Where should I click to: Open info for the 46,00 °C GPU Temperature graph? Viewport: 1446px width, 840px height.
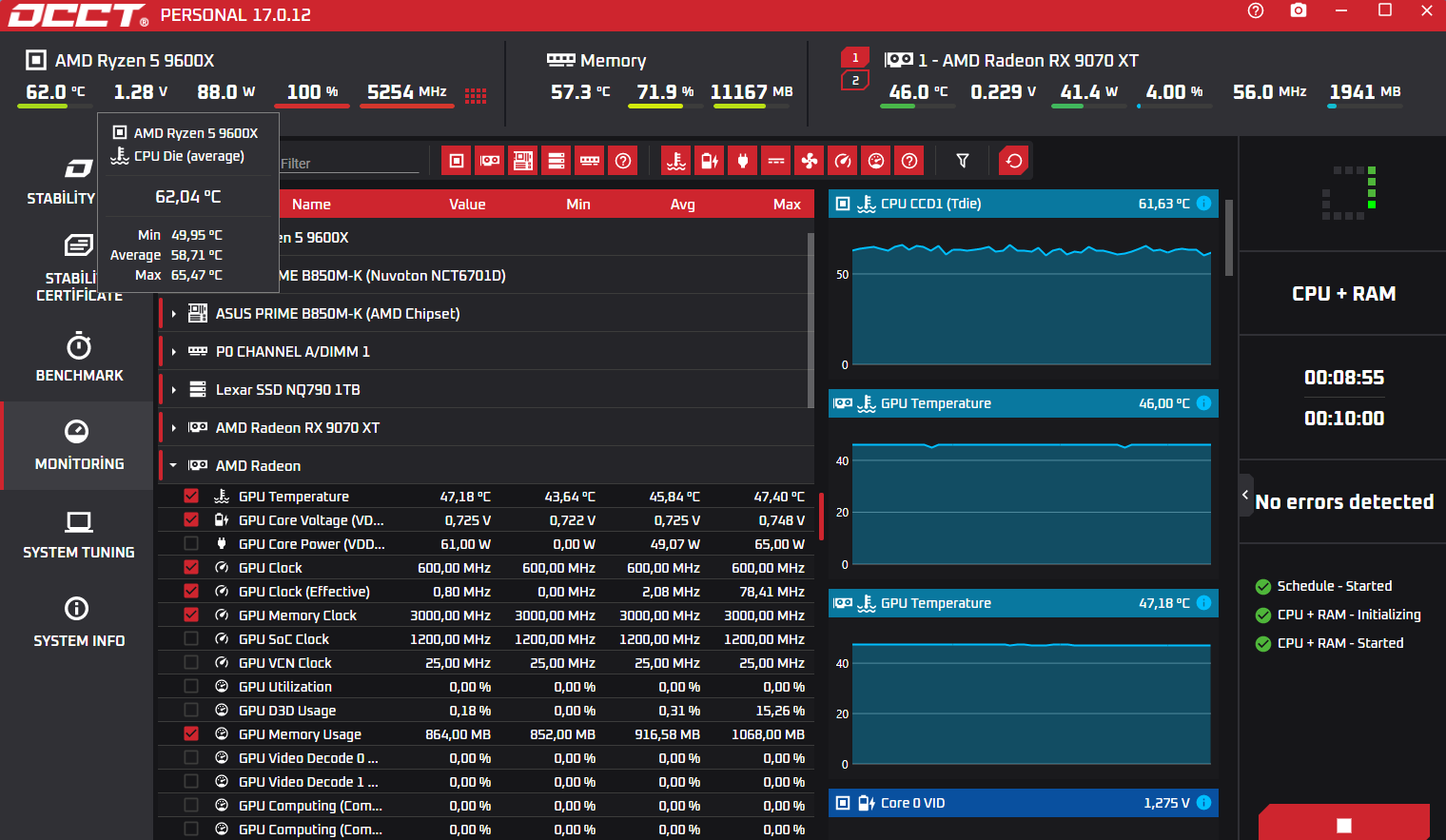tap(1203, 403)
